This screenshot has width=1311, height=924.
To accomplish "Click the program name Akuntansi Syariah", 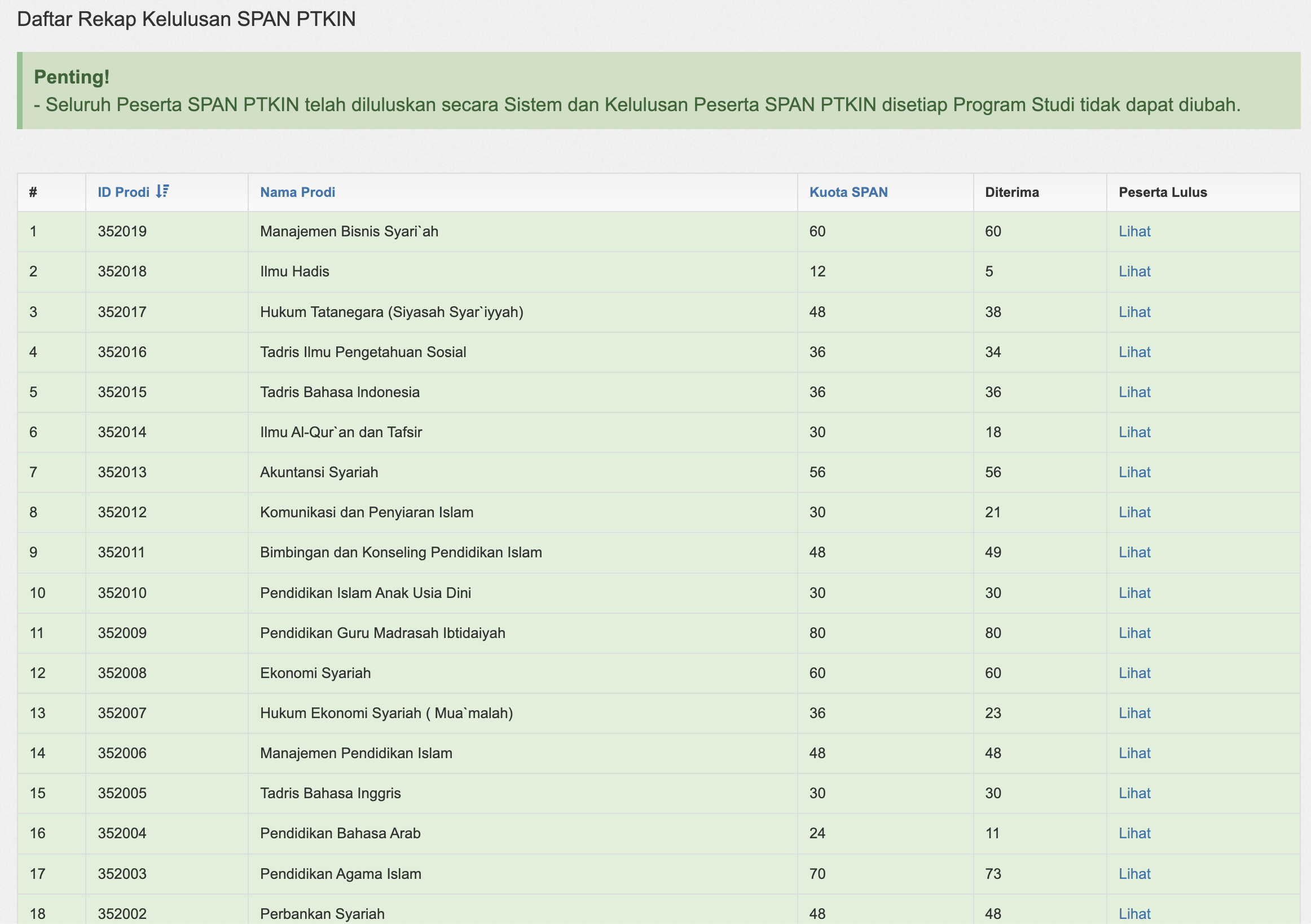I will (319, 472).
